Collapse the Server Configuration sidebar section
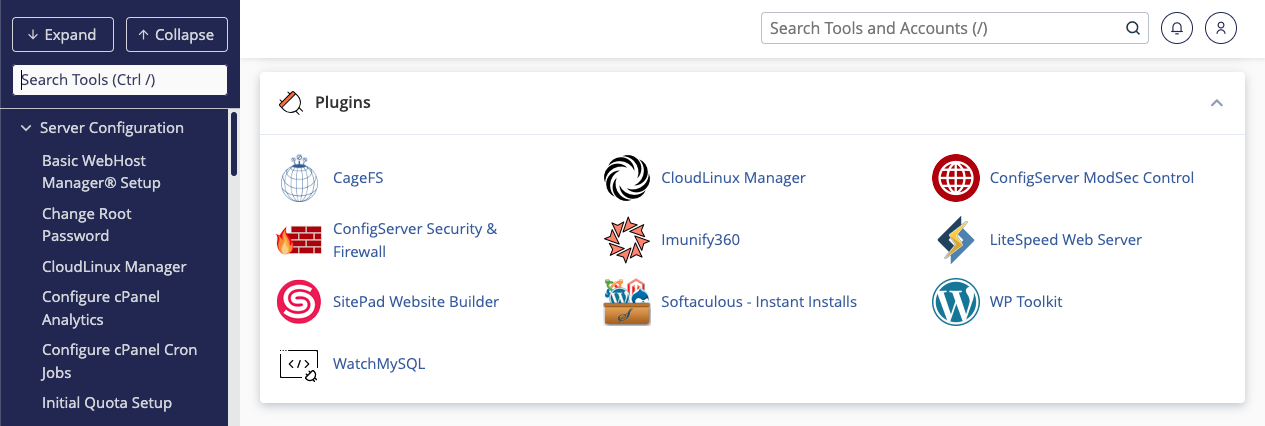The width and height of the screenshot is (1265, 426). 27,128
